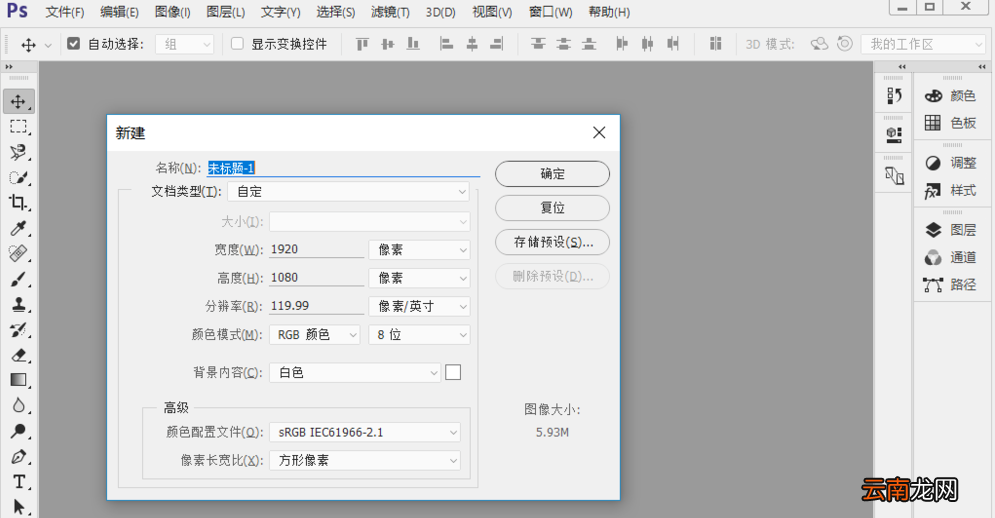Open the History panel icon
995x518 pixels.
894,96
